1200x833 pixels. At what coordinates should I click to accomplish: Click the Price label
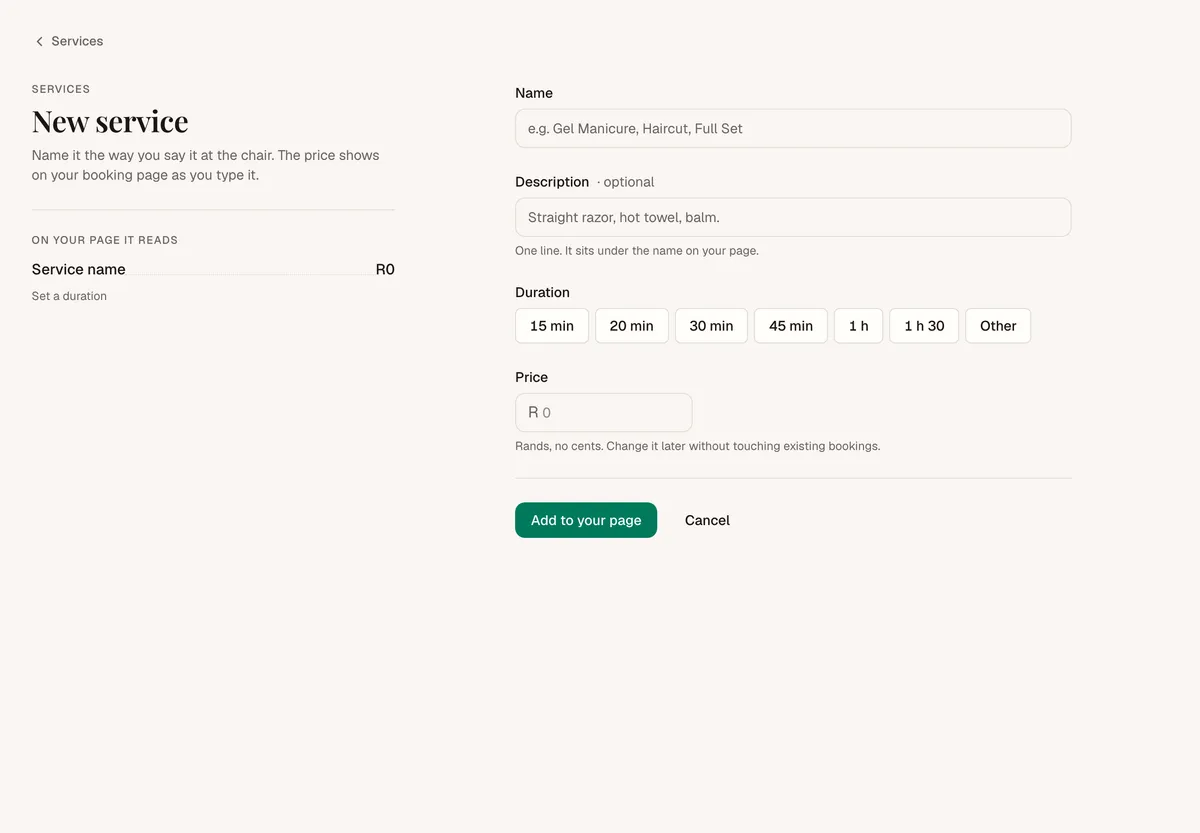[x=532, y=377]
